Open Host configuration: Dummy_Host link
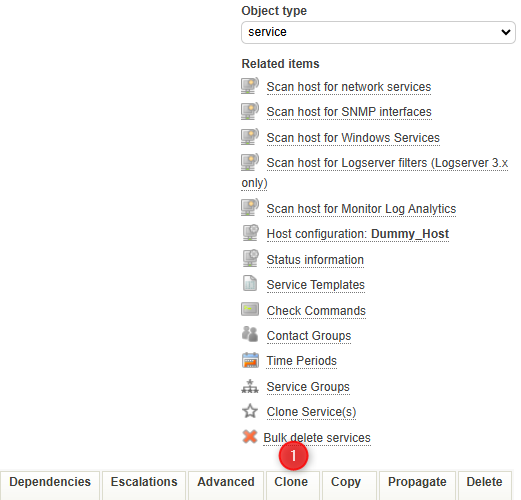 point(358,234)
